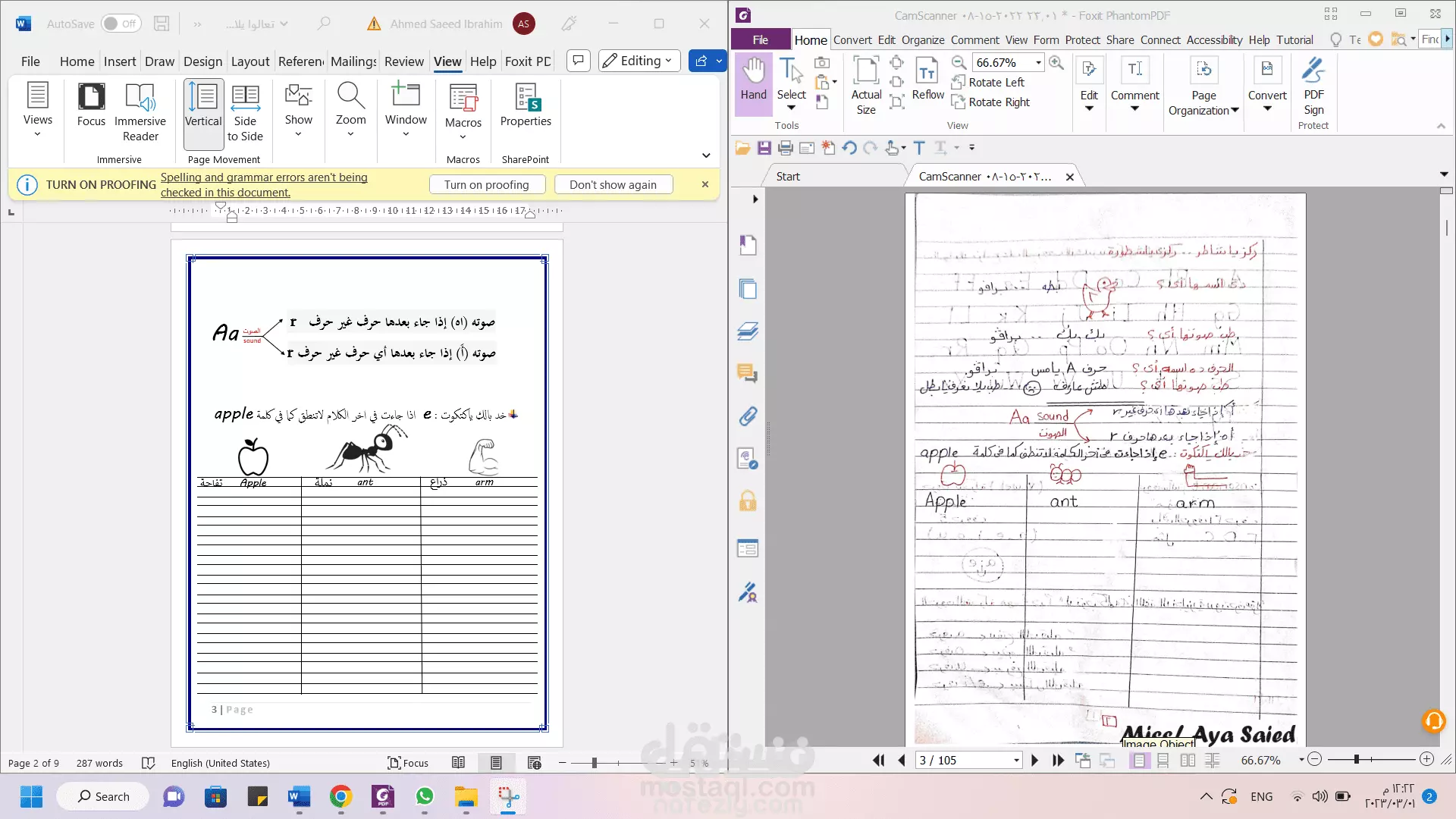Open the 66.67% zoom combo box in Foxit ribbon

(x=1038, y=62)
